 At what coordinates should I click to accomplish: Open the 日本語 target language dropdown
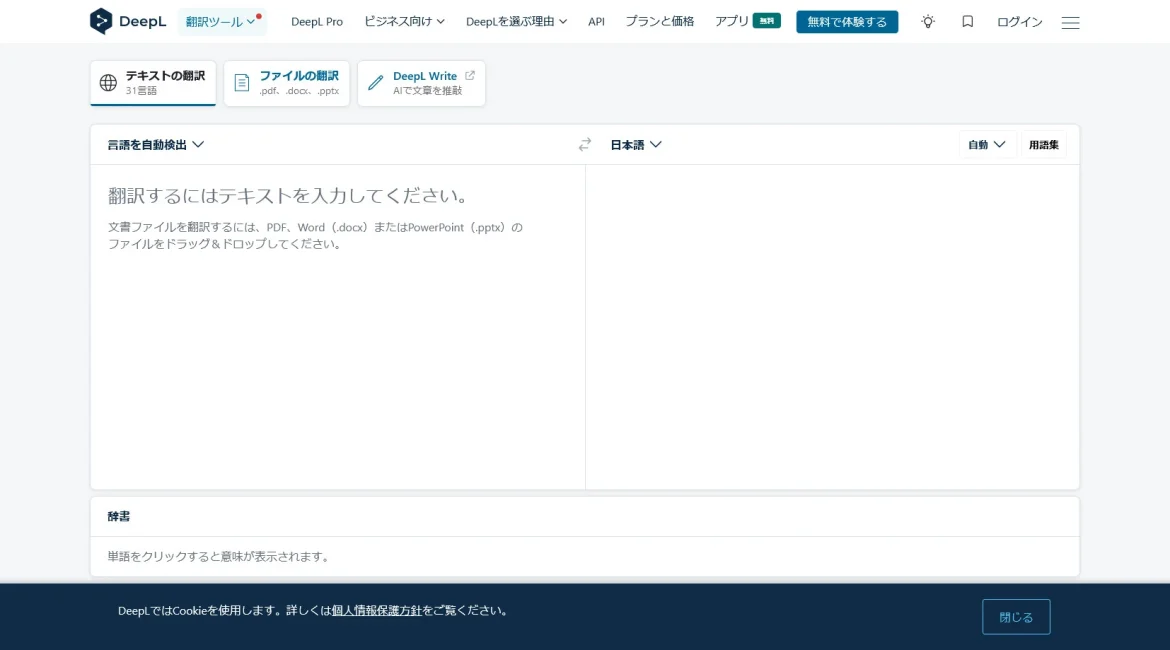click(x=636, y=145)
